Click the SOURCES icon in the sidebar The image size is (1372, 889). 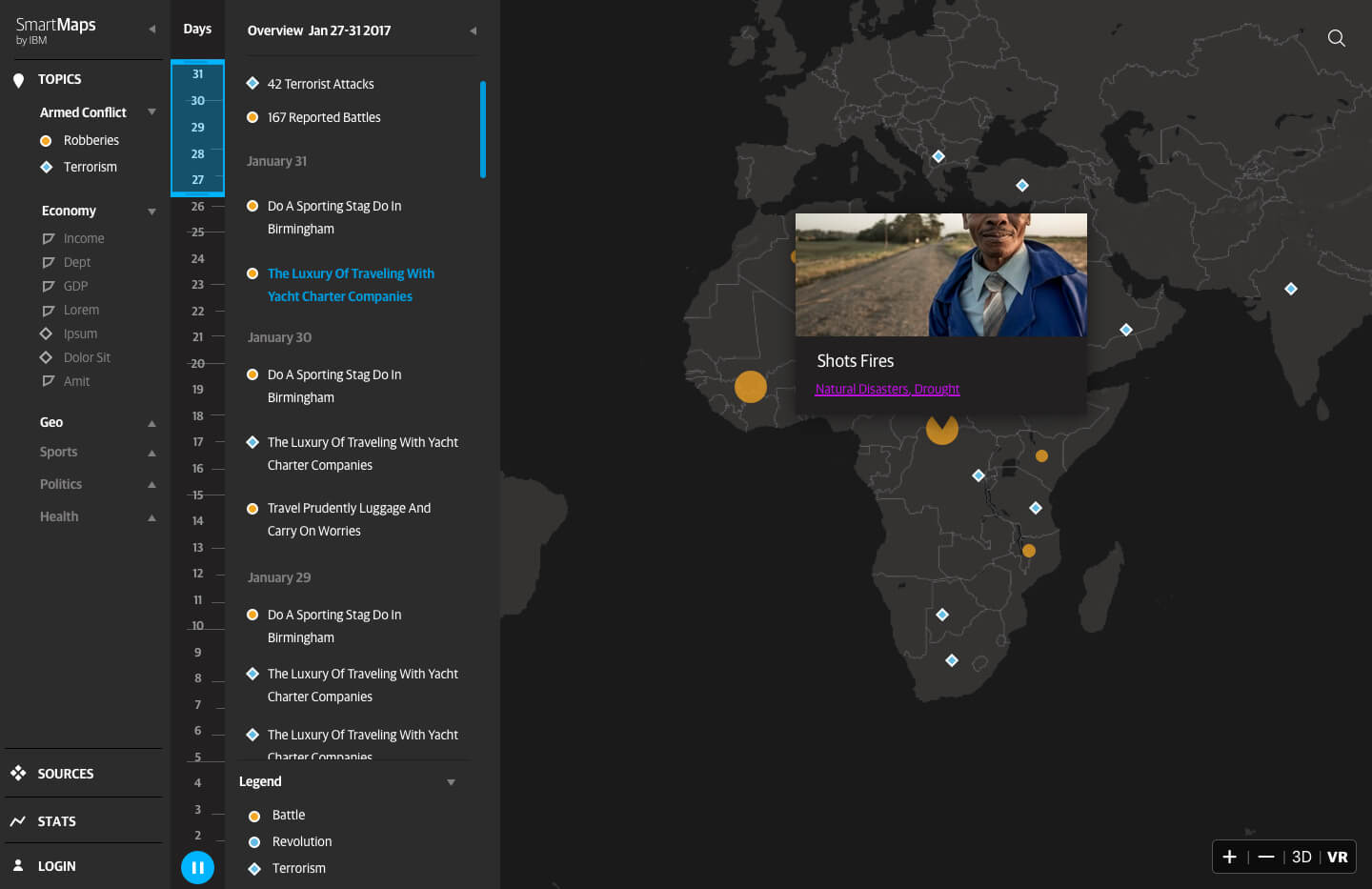[18, 773]
